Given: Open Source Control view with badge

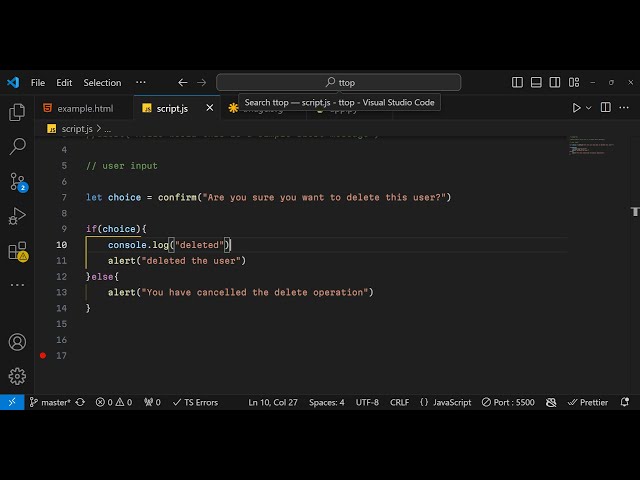Looking at the screenshot, I should tap(17, 181).
